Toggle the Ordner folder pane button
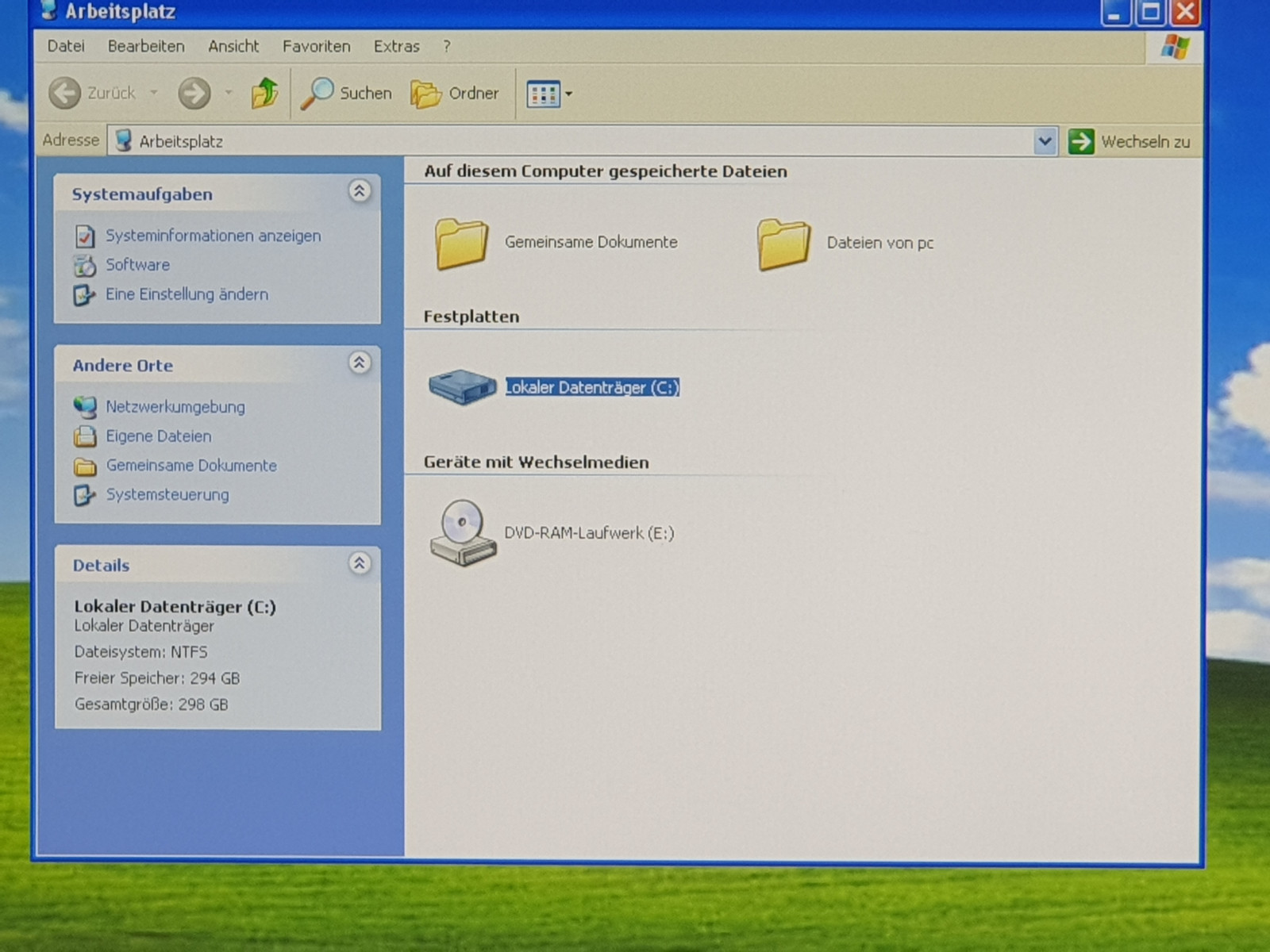1270x952 pixels. coord(455,94)
